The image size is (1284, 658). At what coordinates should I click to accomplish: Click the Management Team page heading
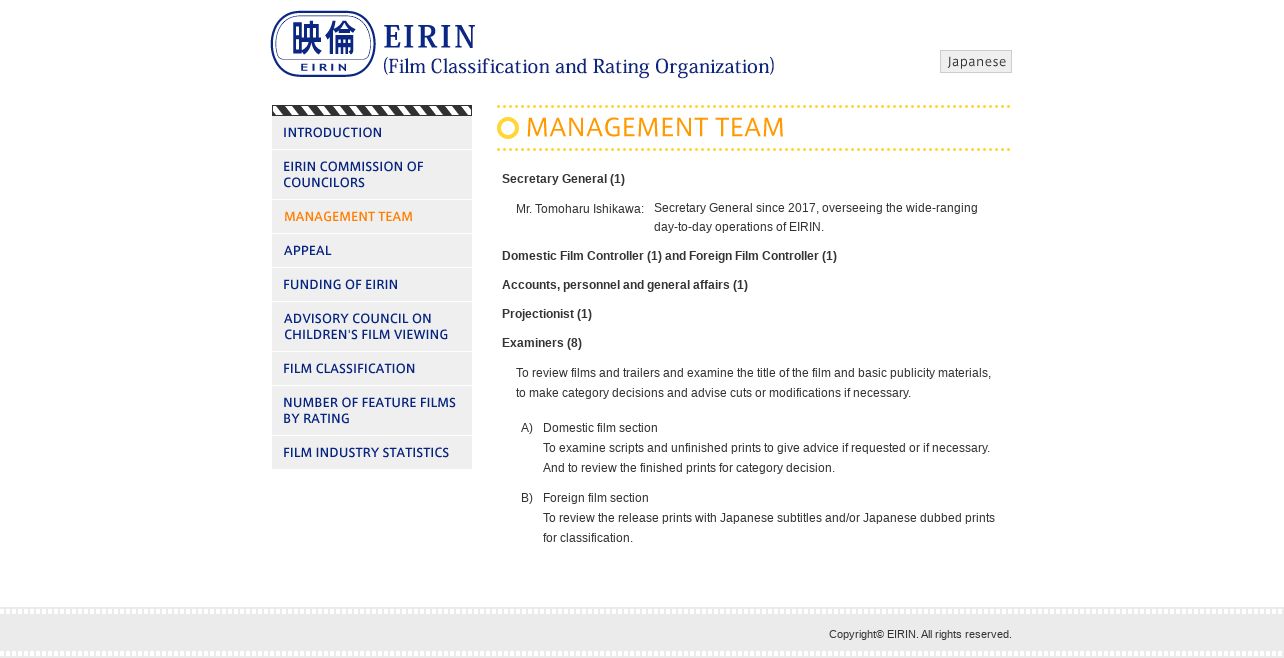coord(655,128)
